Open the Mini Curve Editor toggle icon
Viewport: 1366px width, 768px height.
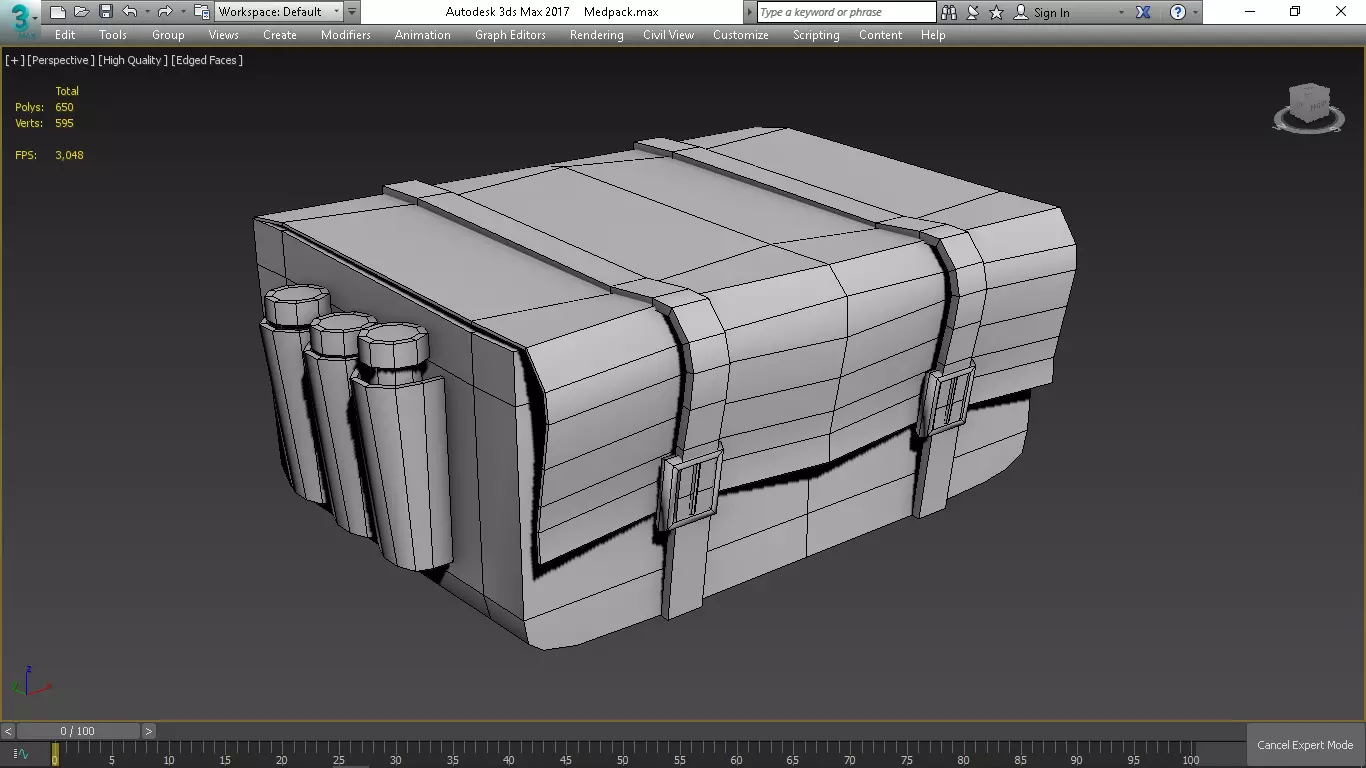tap(21, 753)
